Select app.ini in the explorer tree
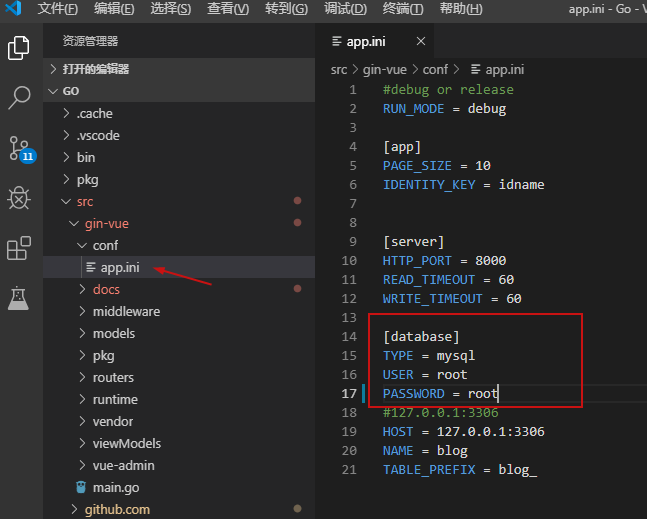Viewport: 647px width, 519px height. click(x=119, y=267)
